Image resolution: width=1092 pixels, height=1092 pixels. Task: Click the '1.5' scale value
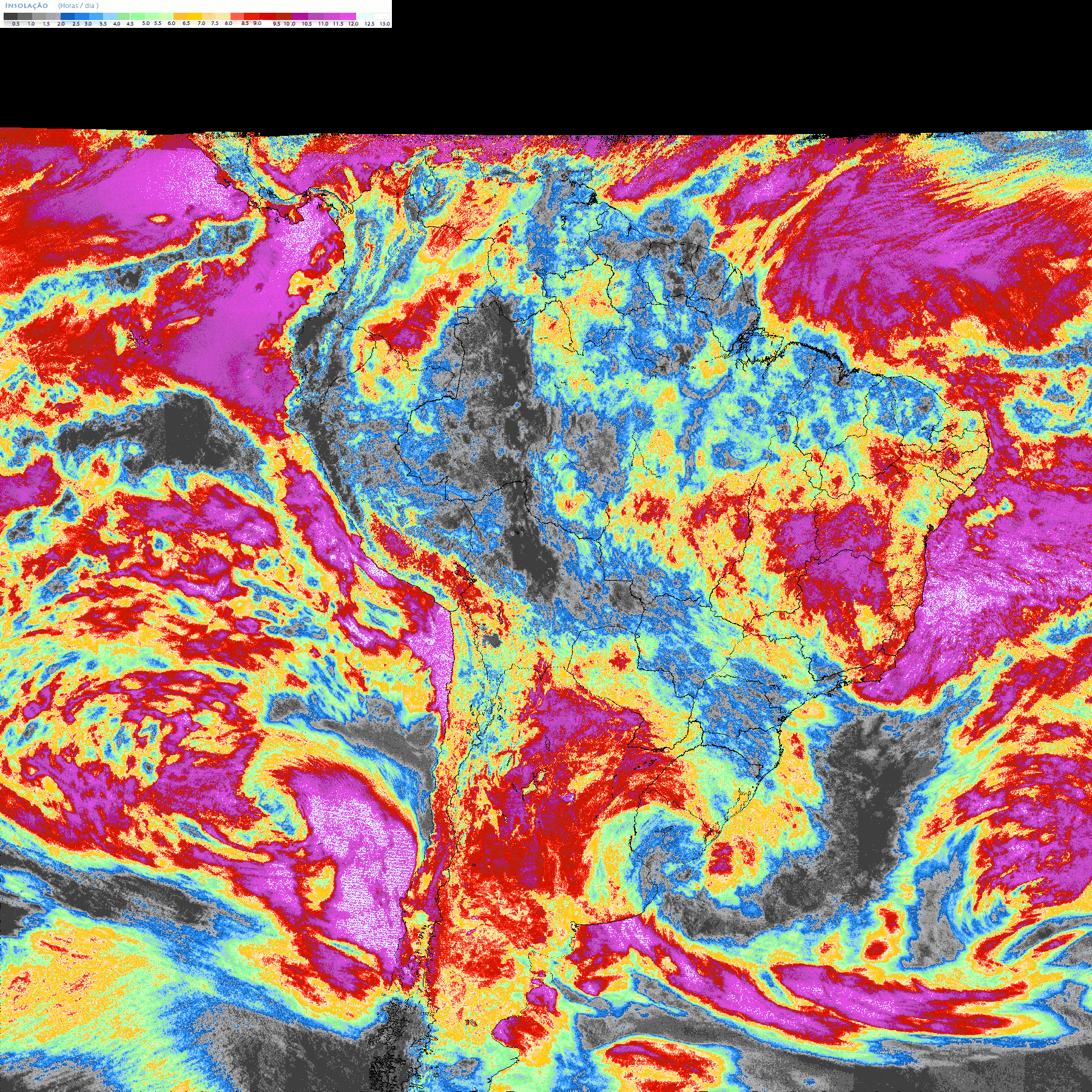point(46,24)
